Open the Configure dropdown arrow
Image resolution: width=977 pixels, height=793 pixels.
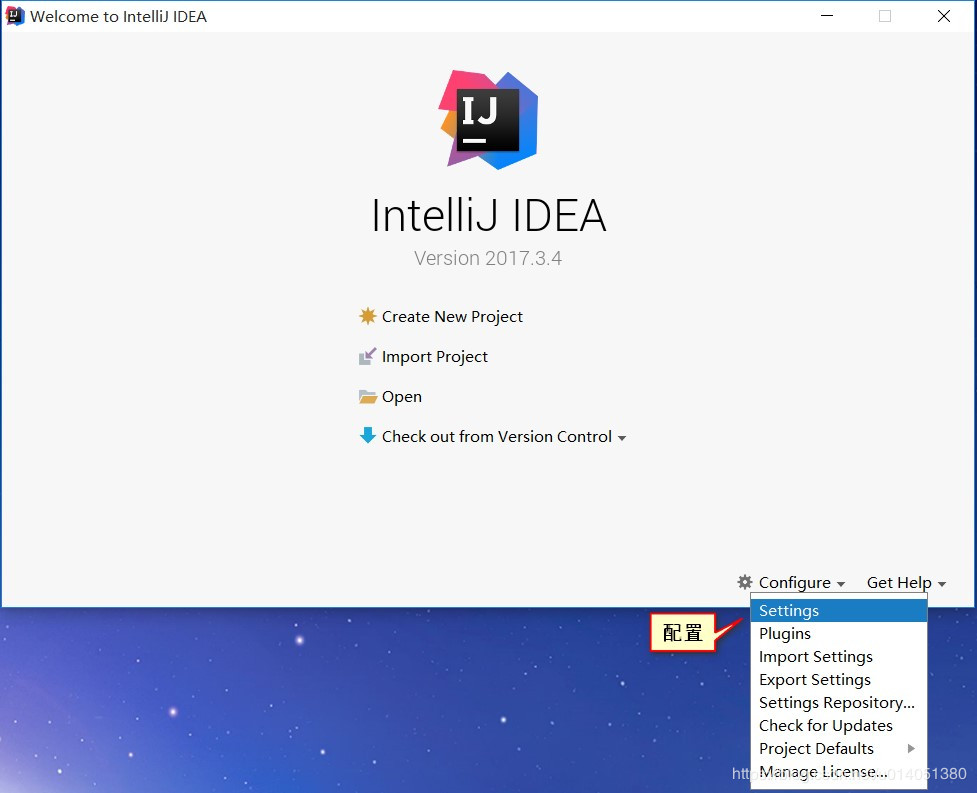841,583
